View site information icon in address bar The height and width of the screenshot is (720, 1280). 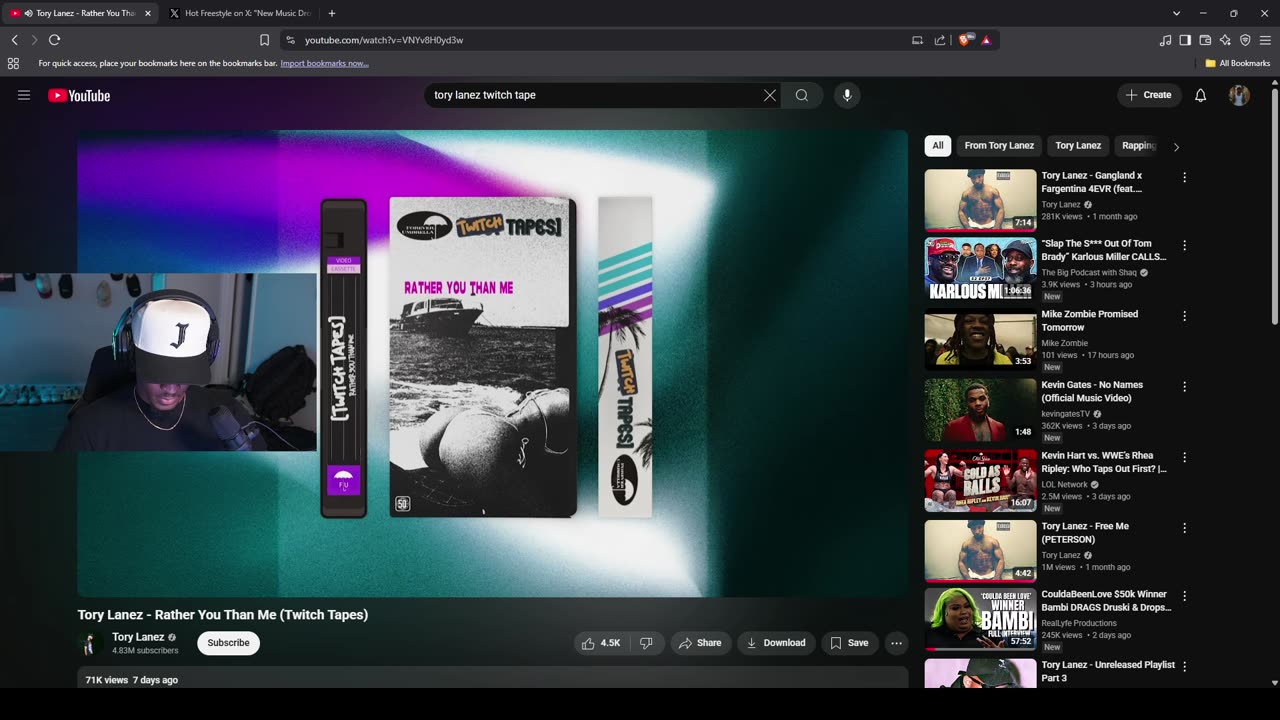click(x=290, y=40)
